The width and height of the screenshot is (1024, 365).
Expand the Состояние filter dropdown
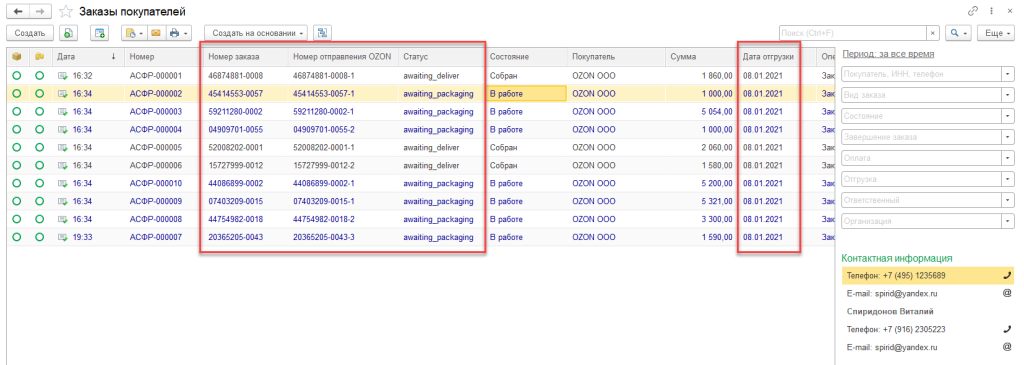click(1009, 116)
